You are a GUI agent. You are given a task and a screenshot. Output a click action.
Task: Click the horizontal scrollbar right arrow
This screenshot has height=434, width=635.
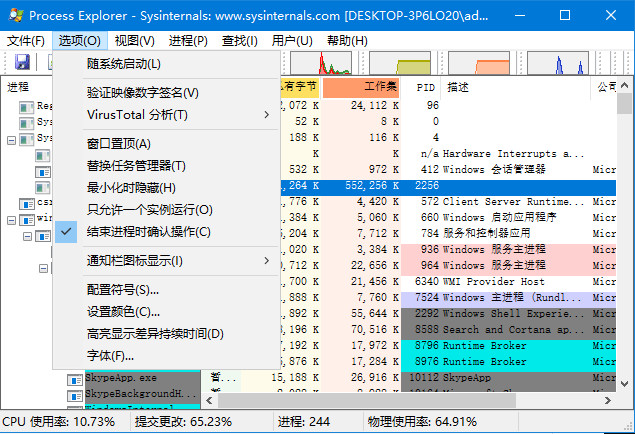607,400
